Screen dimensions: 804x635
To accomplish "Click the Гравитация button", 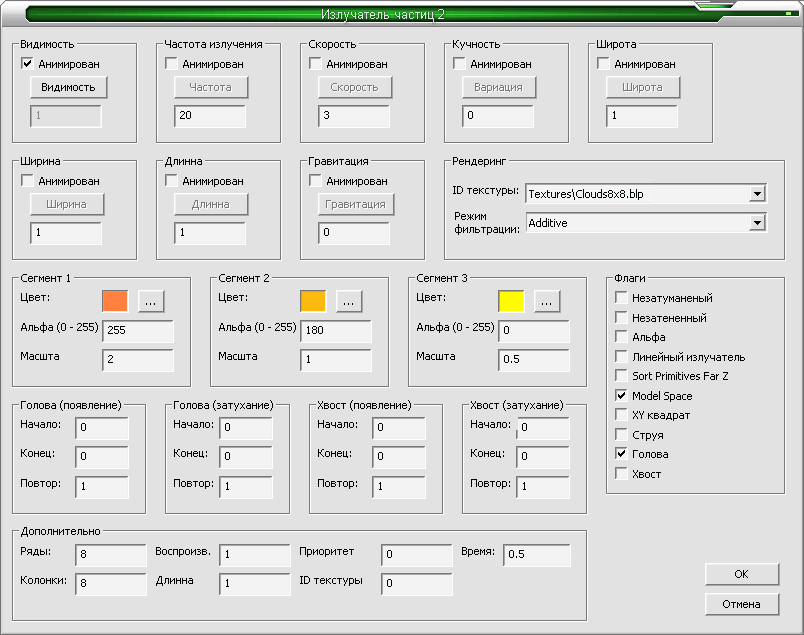I will click(x=356, y=204).
